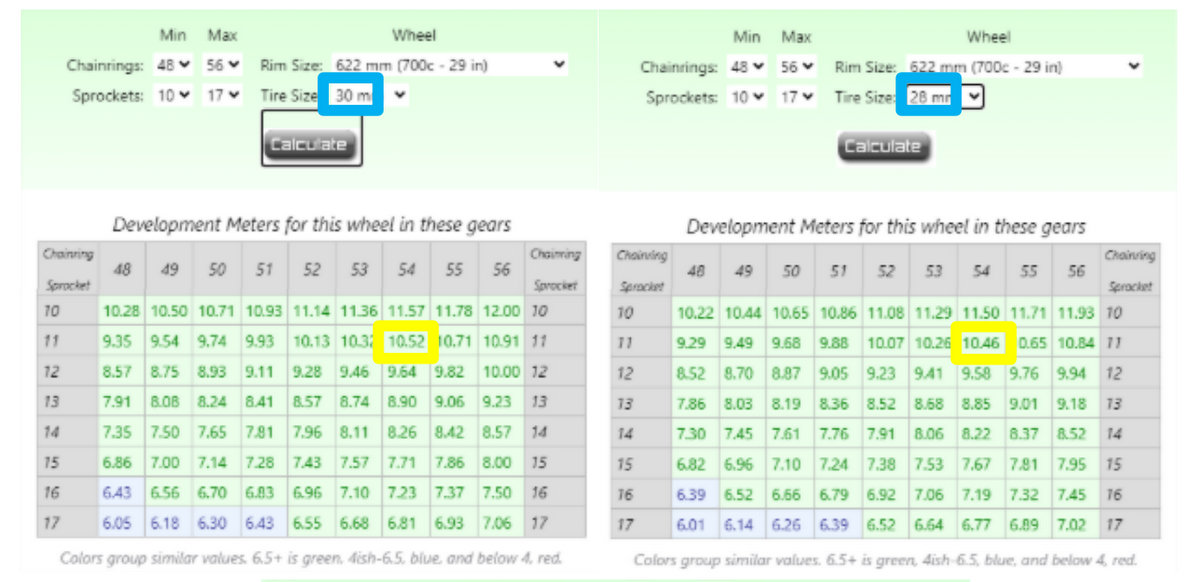
Task: Click the 12.00 cell in the left table
Action: coord(502,311)
